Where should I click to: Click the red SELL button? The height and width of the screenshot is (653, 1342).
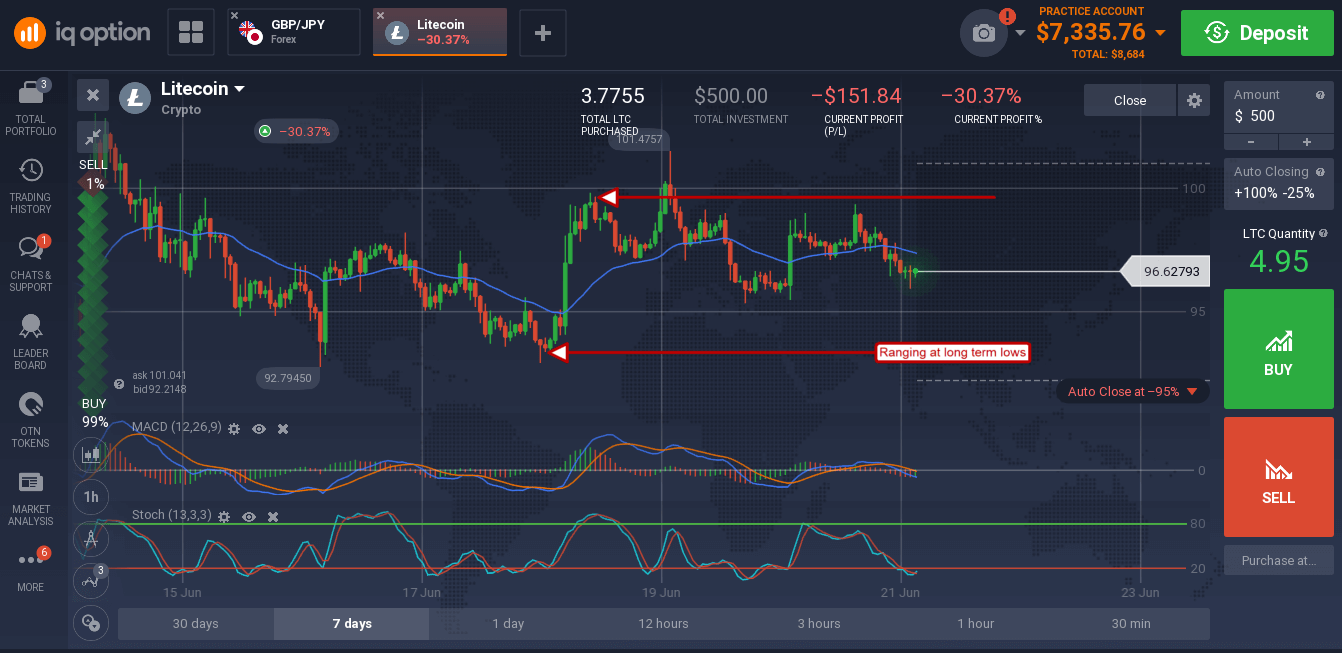1279,476
